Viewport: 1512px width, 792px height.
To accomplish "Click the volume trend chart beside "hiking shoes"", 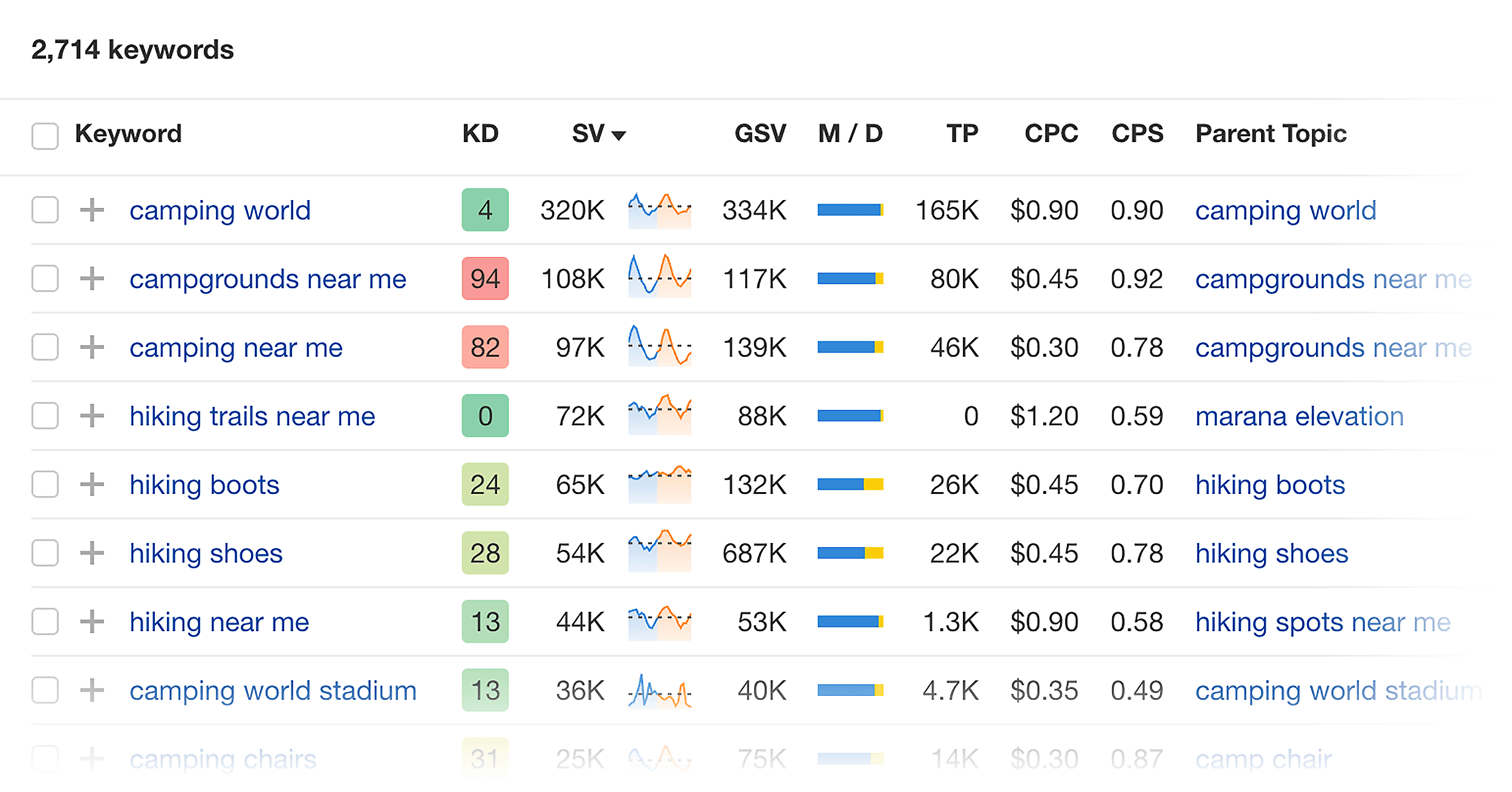I will (x=659, y=553).
